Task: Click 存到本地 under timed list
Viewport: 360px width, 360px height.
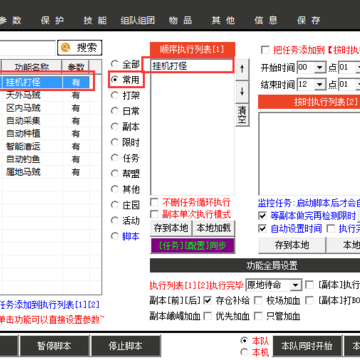Action: point(292,245)
